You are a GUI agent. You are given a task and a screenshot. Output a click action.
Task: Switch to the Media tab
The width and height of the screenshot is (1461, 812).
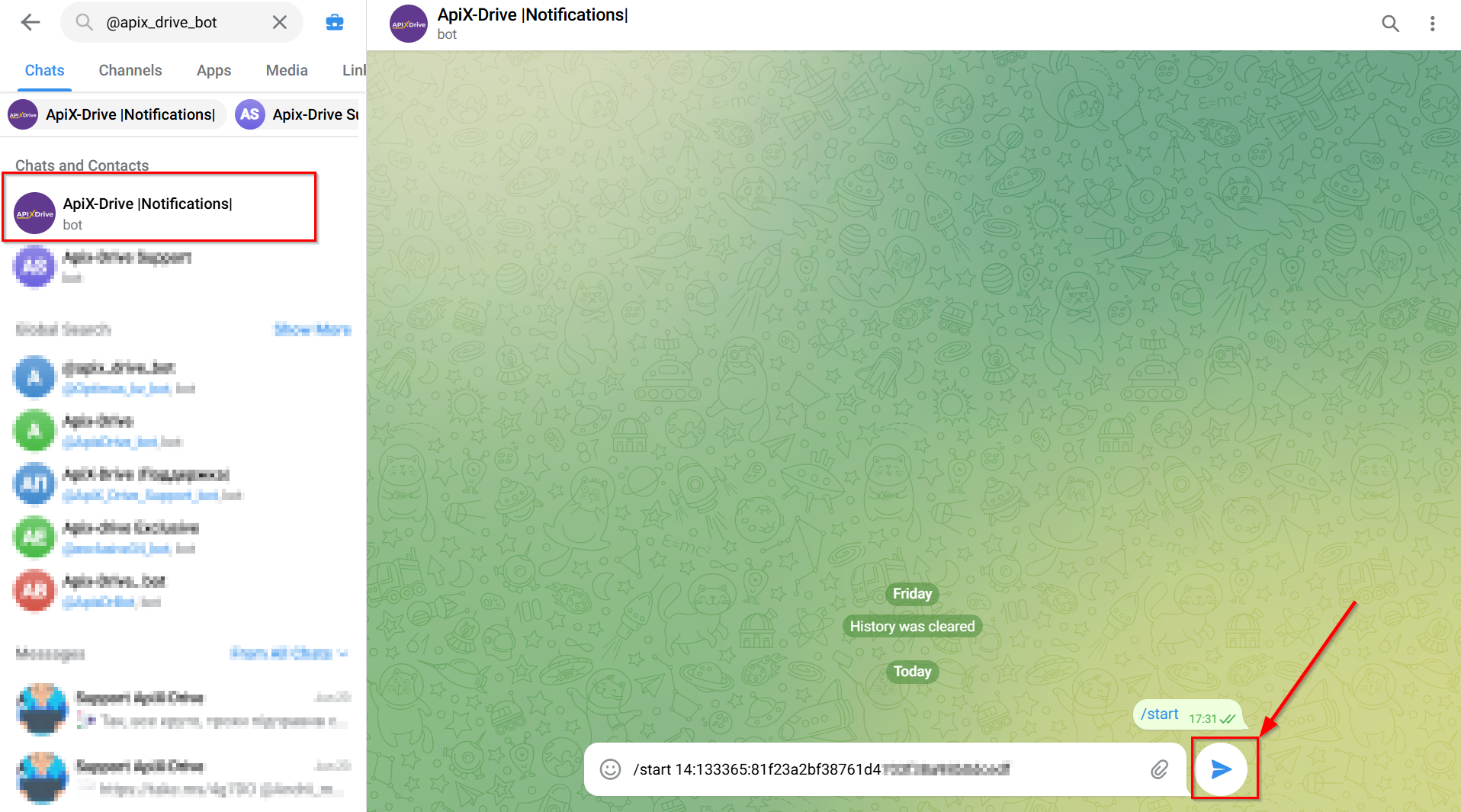pos(287,70)
